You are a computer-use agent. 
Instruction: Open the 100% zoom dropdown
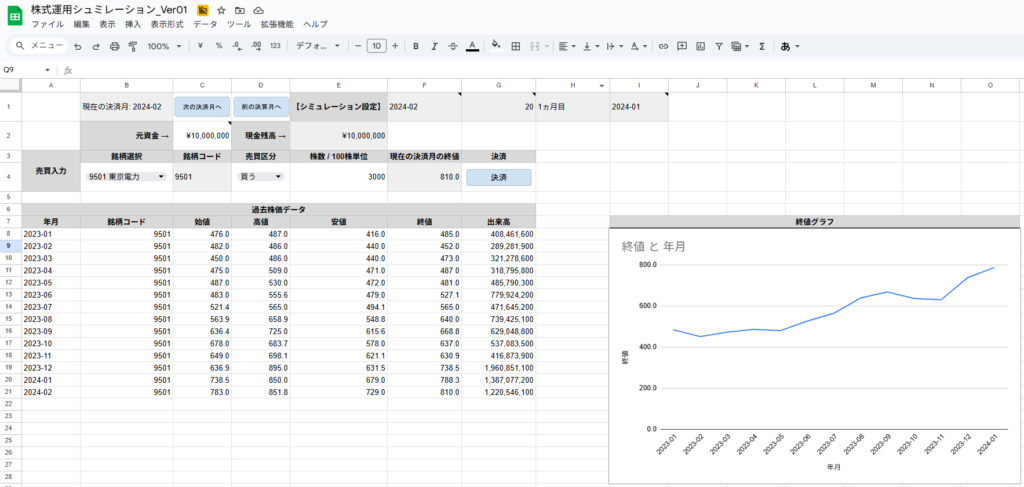point(164,46)
